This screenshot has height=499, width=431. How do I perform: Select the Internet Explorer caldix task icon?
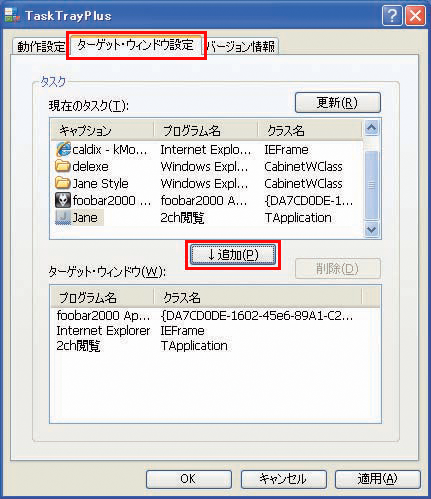click(63, 149)
